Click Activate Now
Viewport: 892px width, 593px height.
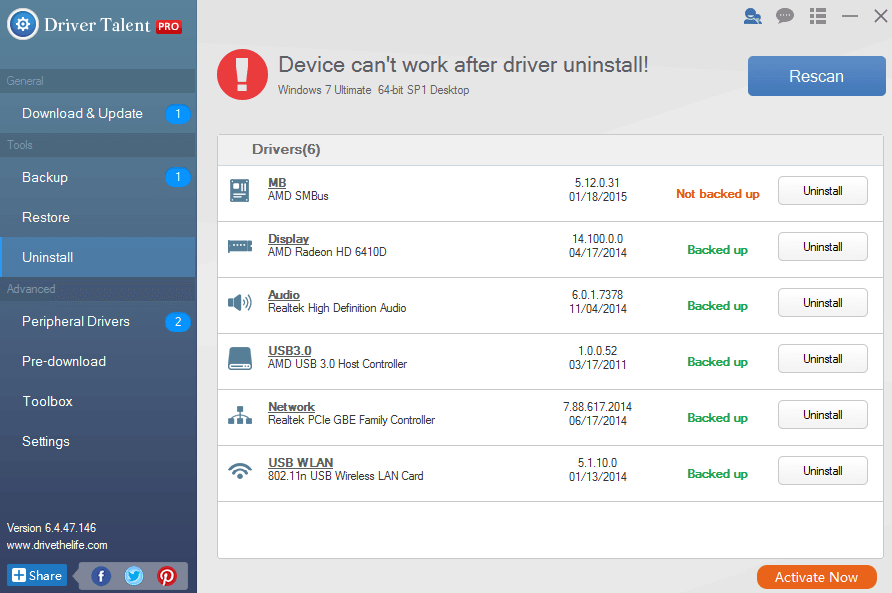tap(816, 577)
